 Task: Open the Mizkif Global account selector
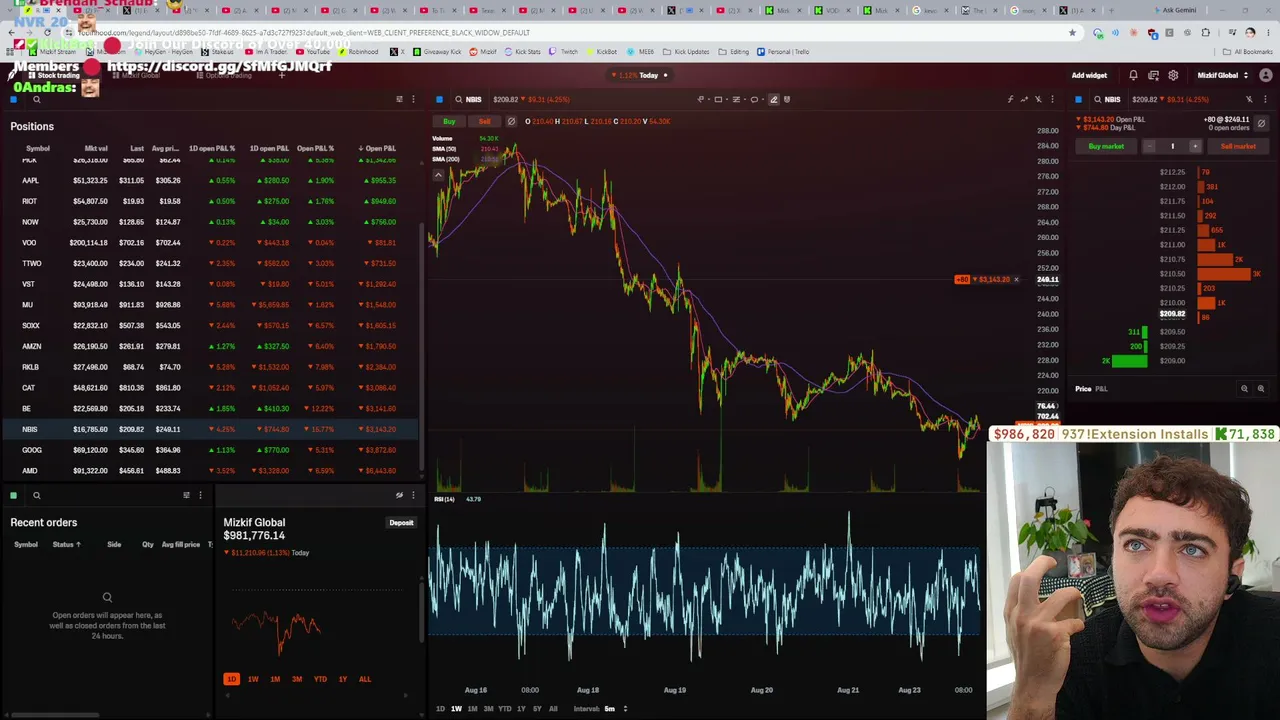click(1223, 75)
